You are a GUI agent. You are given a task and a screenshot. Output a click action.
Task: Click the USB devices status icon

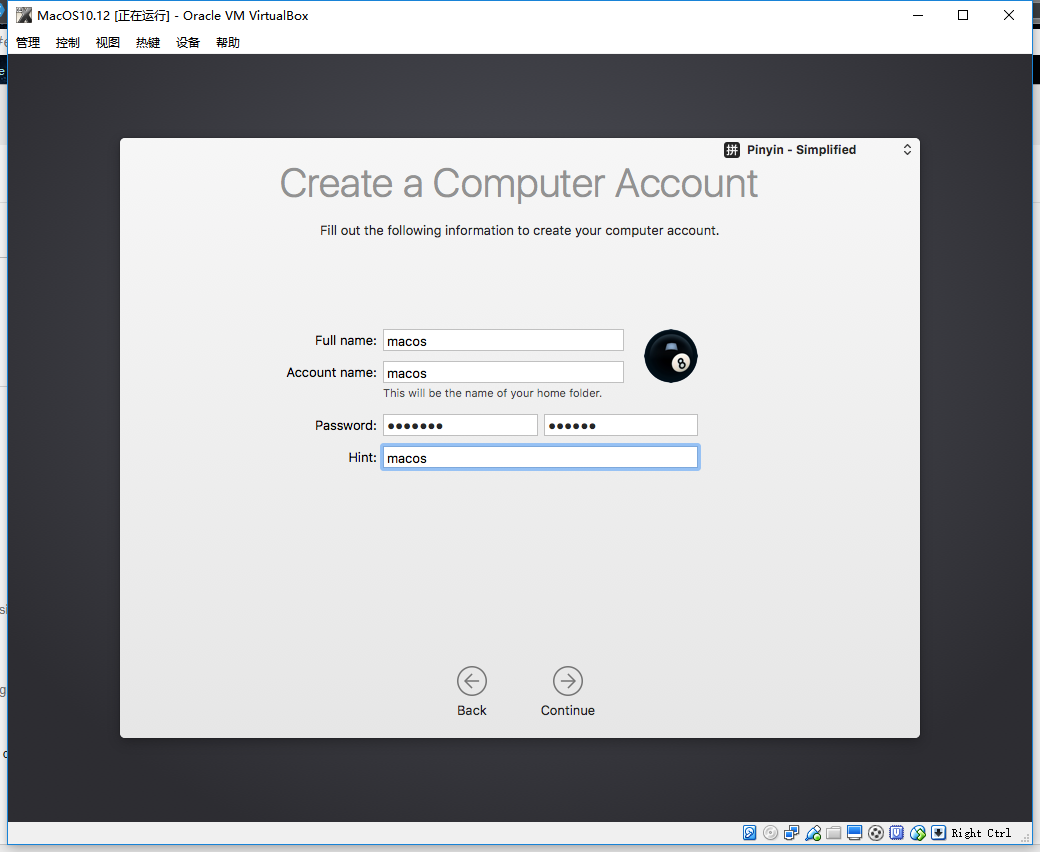[x=812, y=833]
